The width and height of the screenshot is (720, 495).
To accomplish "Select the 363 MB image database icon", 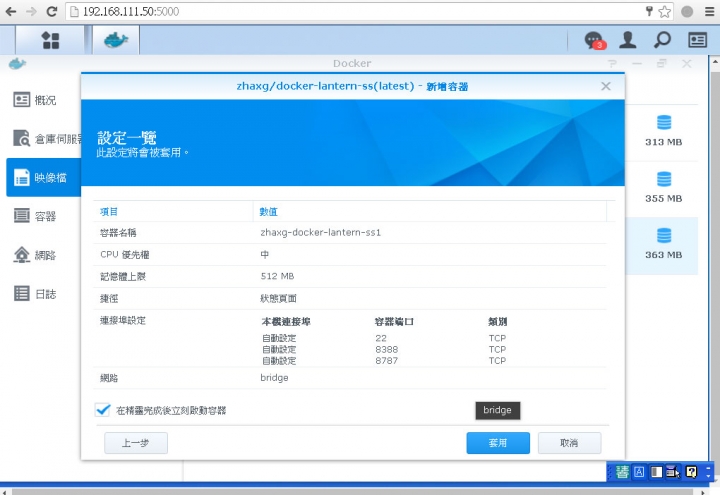I will [x=664, y=236].
